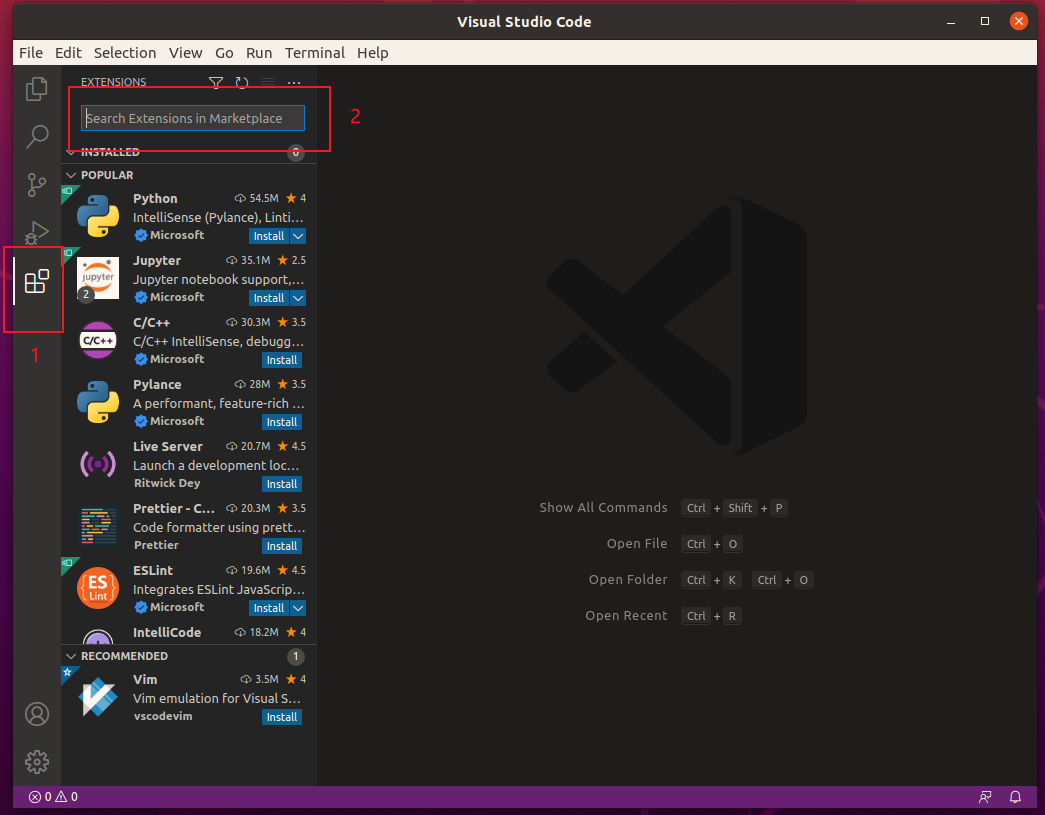Open the Python extension Install dropdown arrow
The width and height of the screenshot is (1045, 815).
point(296,235)
